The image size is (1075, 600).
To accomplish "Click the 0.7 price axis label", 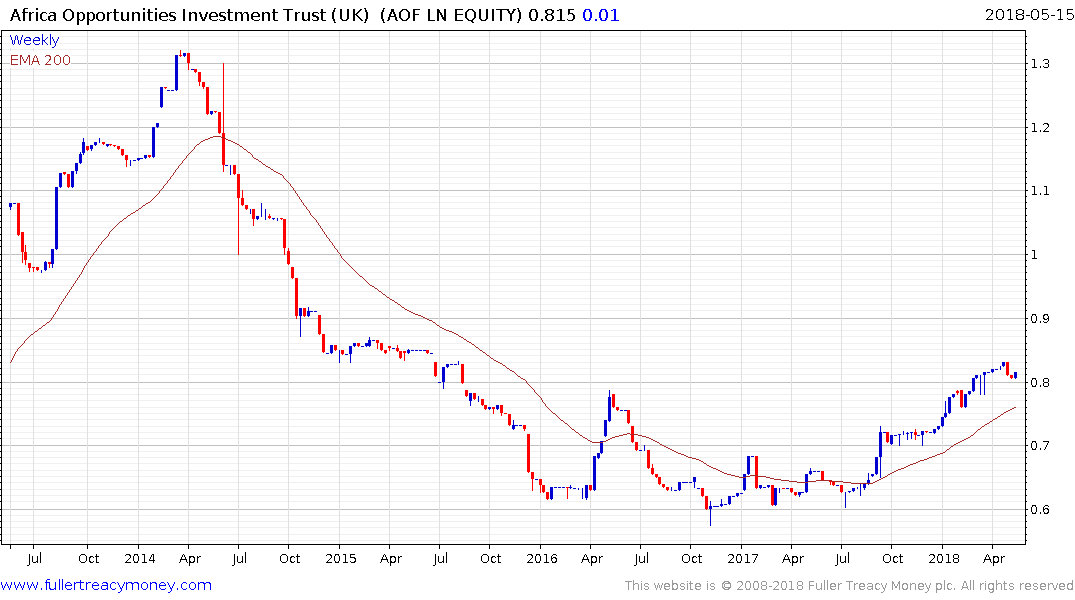I will point(1040,446).
